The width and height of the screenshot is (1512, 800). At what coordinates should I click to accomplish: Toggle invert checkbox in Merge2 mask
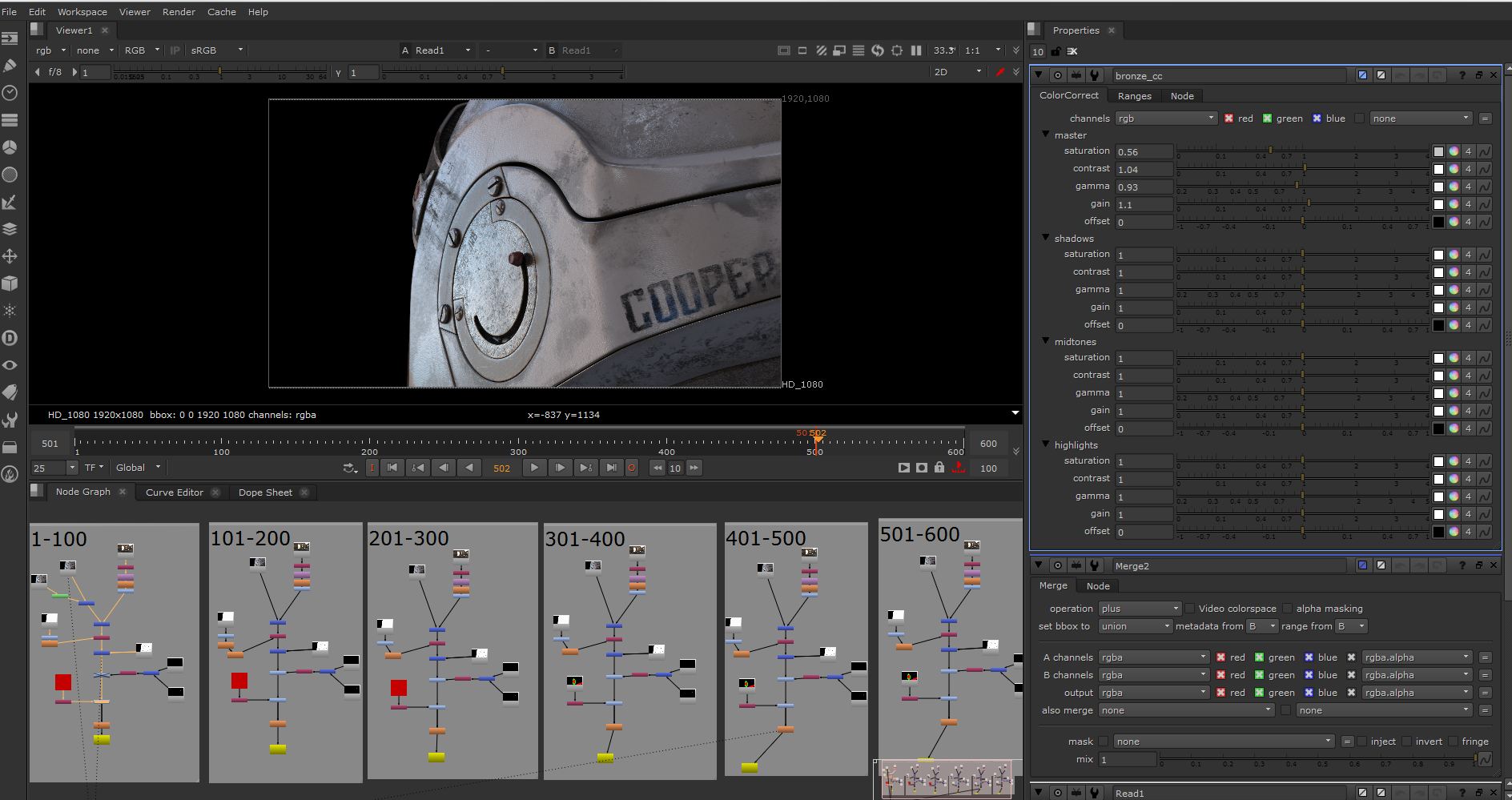pos(1406,742)
